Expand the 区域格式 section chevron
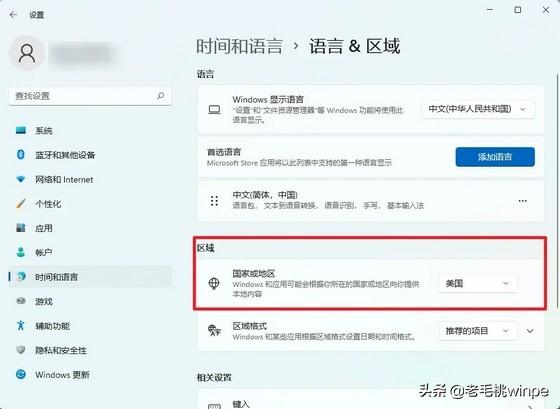560x409 pixels. [530, 331]
